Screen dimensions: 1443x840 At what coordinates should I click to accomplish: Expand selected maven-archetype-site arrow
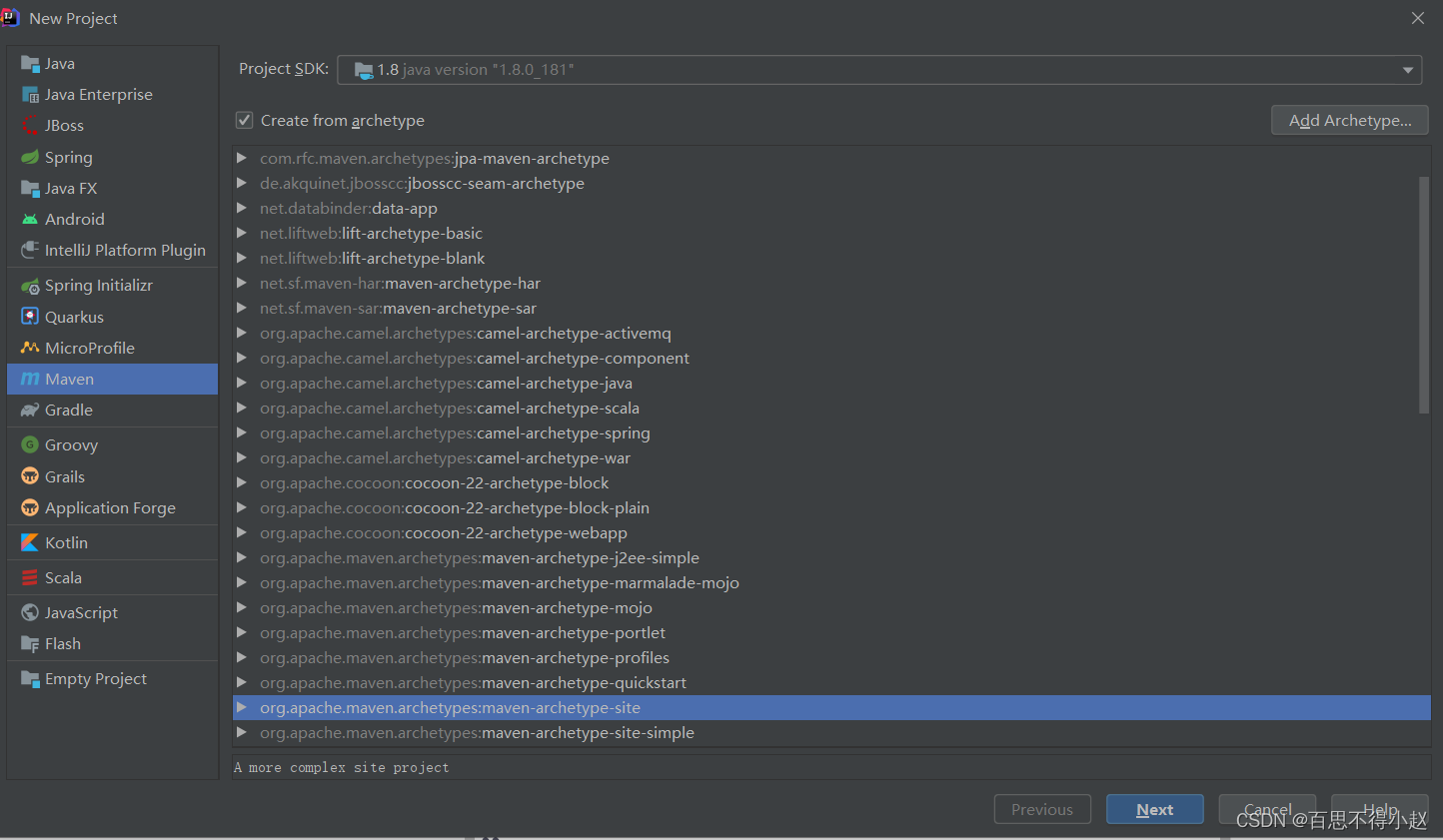(242, 707)
